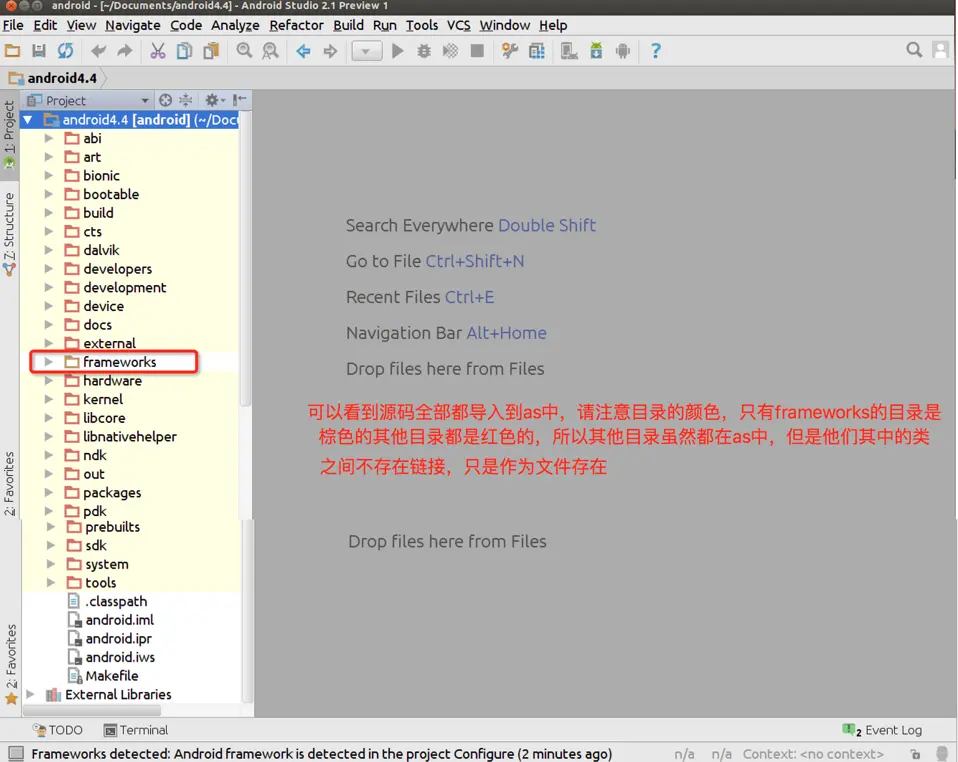The image size is (958, 762).
Task: Toggle the upper Favorites side tab
Action: (9, 483)
